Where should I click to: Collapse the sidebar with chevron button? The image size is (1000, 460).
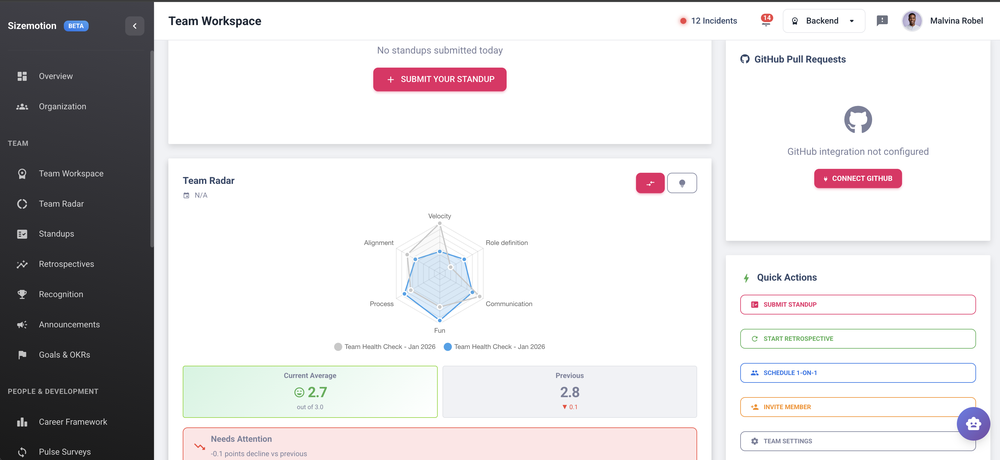coord(135,26)
